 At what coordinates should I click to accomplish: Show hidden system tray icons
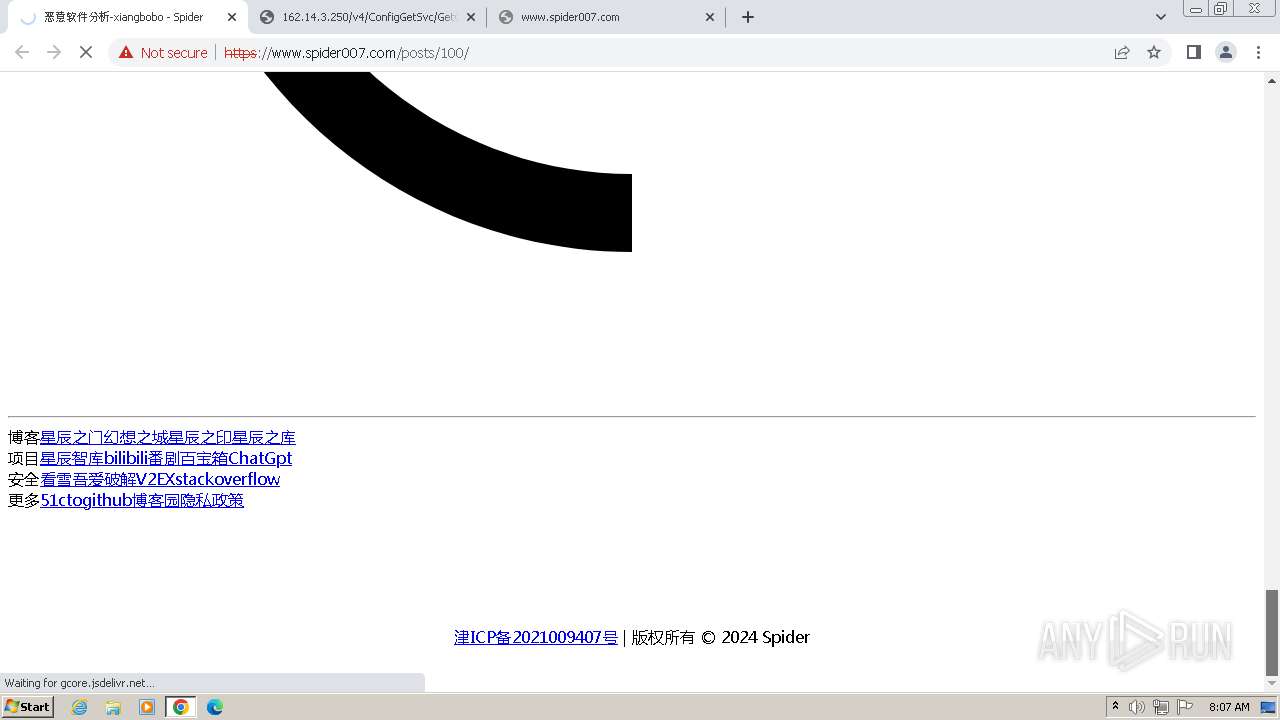1116,707
